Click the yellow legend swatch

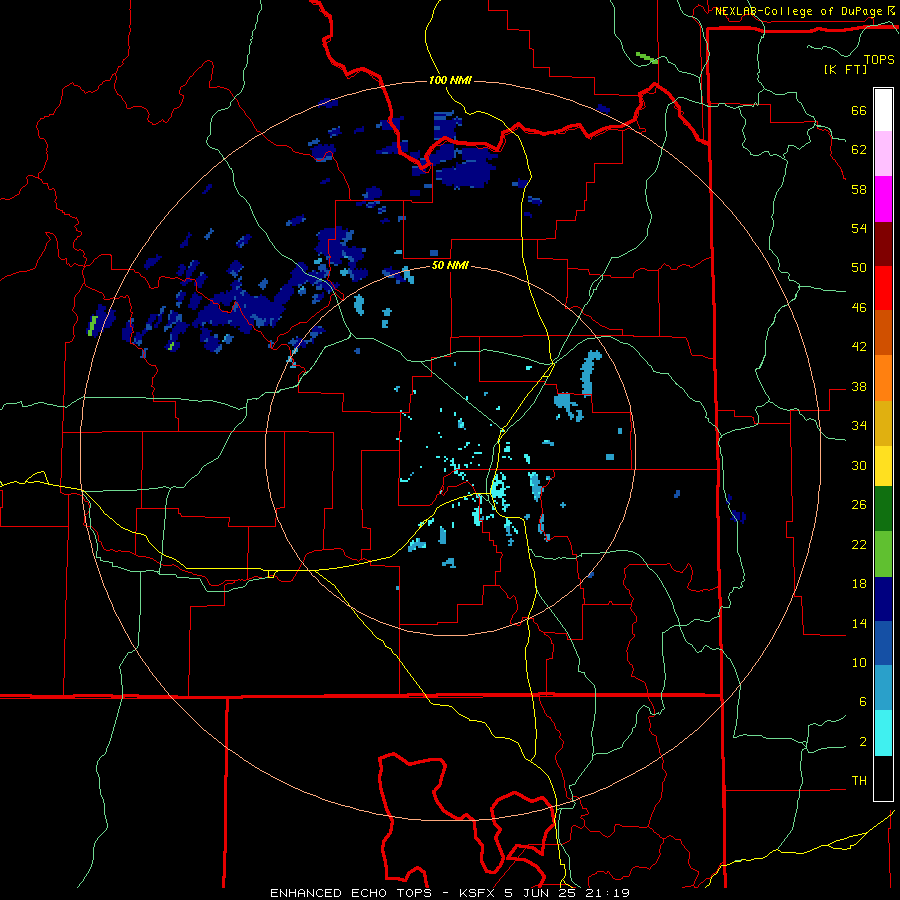pyautogui.click(x=883, y=465)
